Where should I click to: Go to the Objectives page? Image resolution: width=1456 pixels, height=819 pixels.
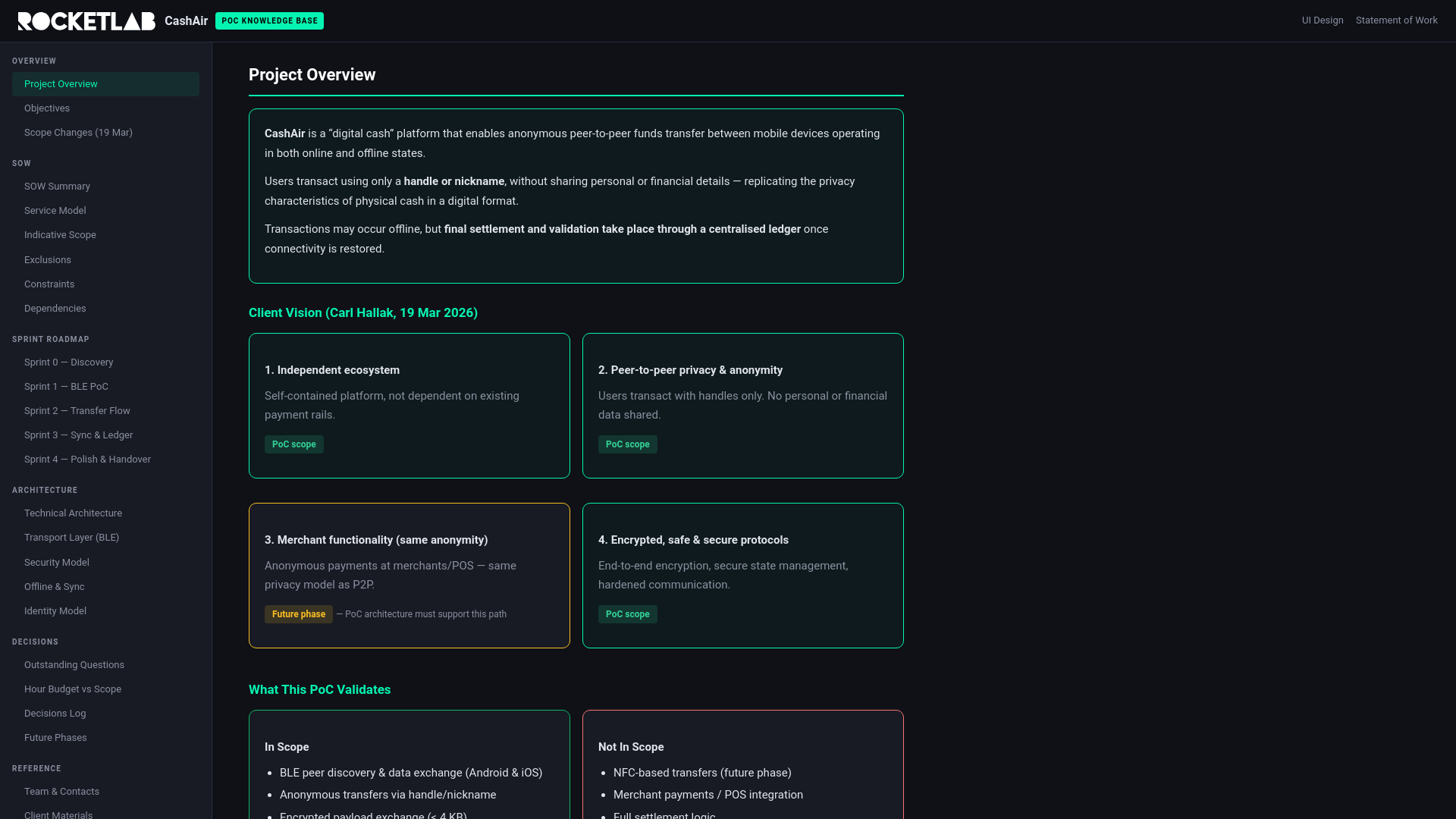click(105, 108)
